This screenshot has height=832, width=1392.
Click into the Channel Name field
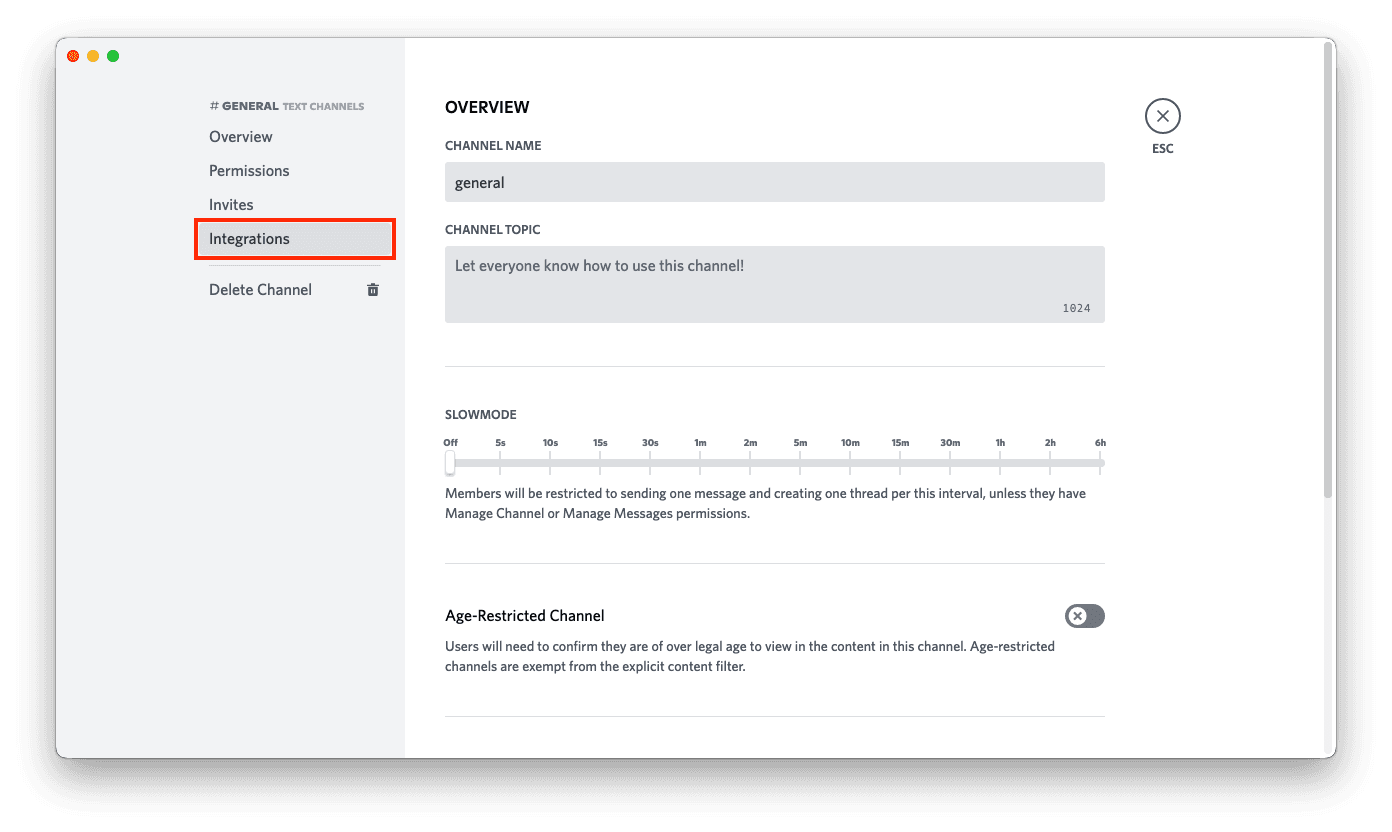[775, 182]
